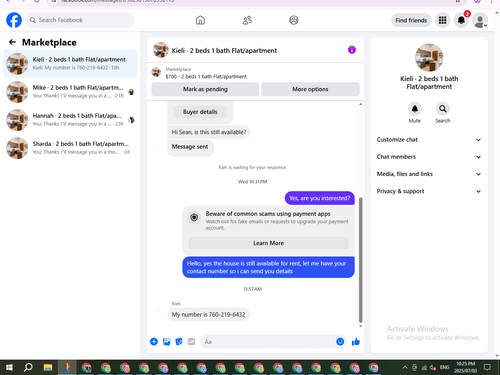Click More options button

pyautogui.click(x=310, y=89)
